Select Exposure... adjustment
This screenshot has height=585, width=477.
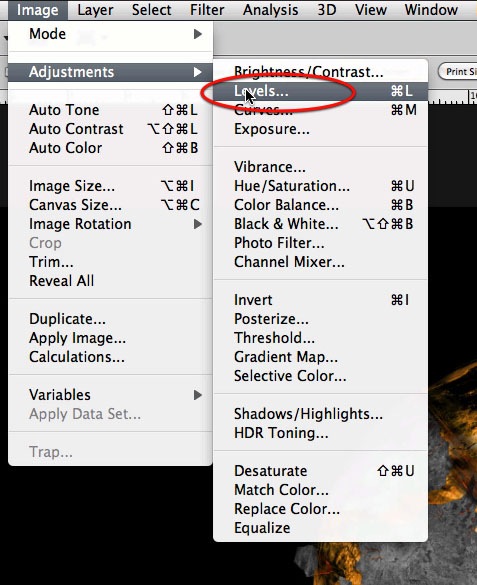(320, 129)
